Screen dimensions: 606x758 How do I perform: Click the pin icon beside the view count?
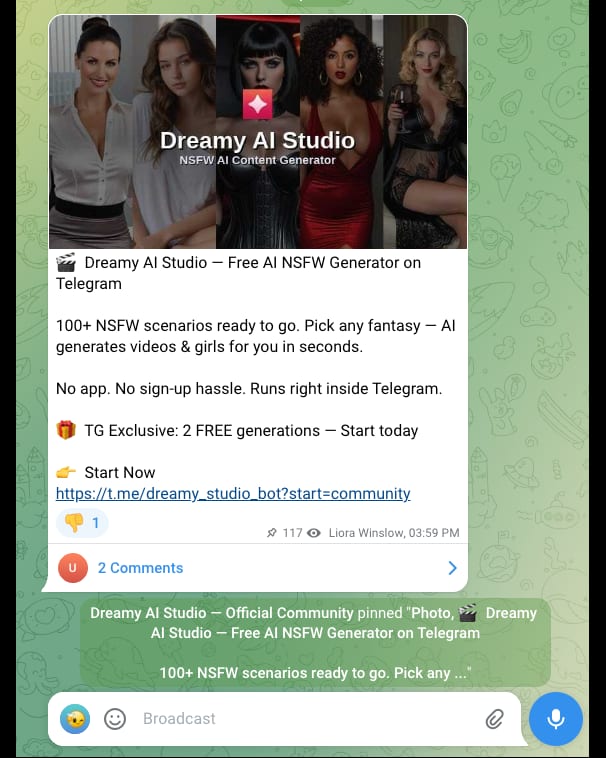(272, 533)
